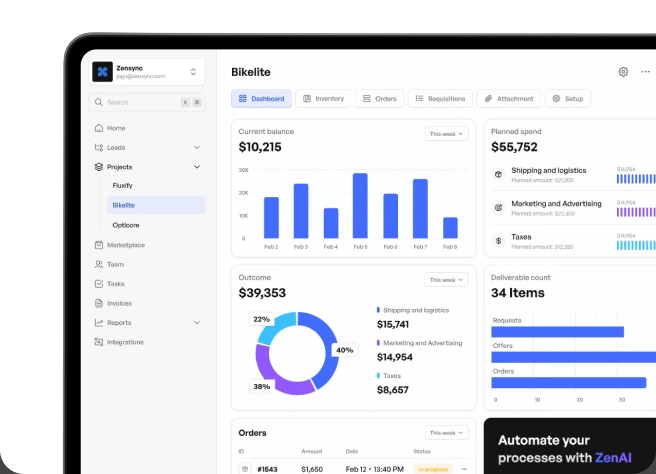Click the Orders bar in Deliverable count

[569, 383]
